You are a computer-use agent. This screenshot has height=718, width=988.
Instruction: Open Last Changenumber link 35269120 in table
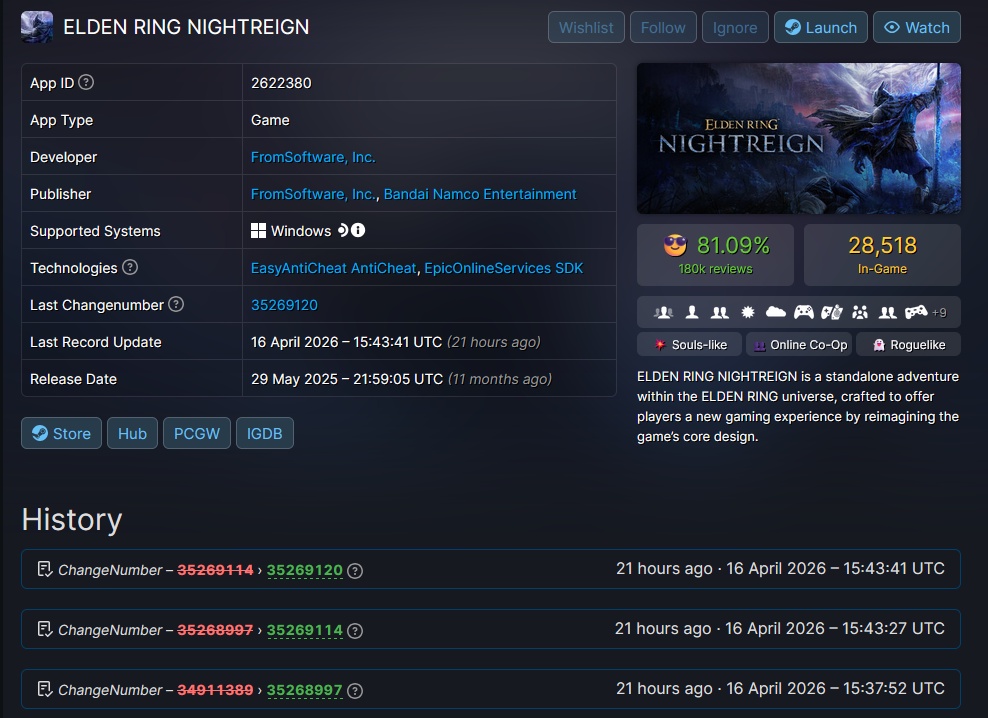(x=284, y=305)
